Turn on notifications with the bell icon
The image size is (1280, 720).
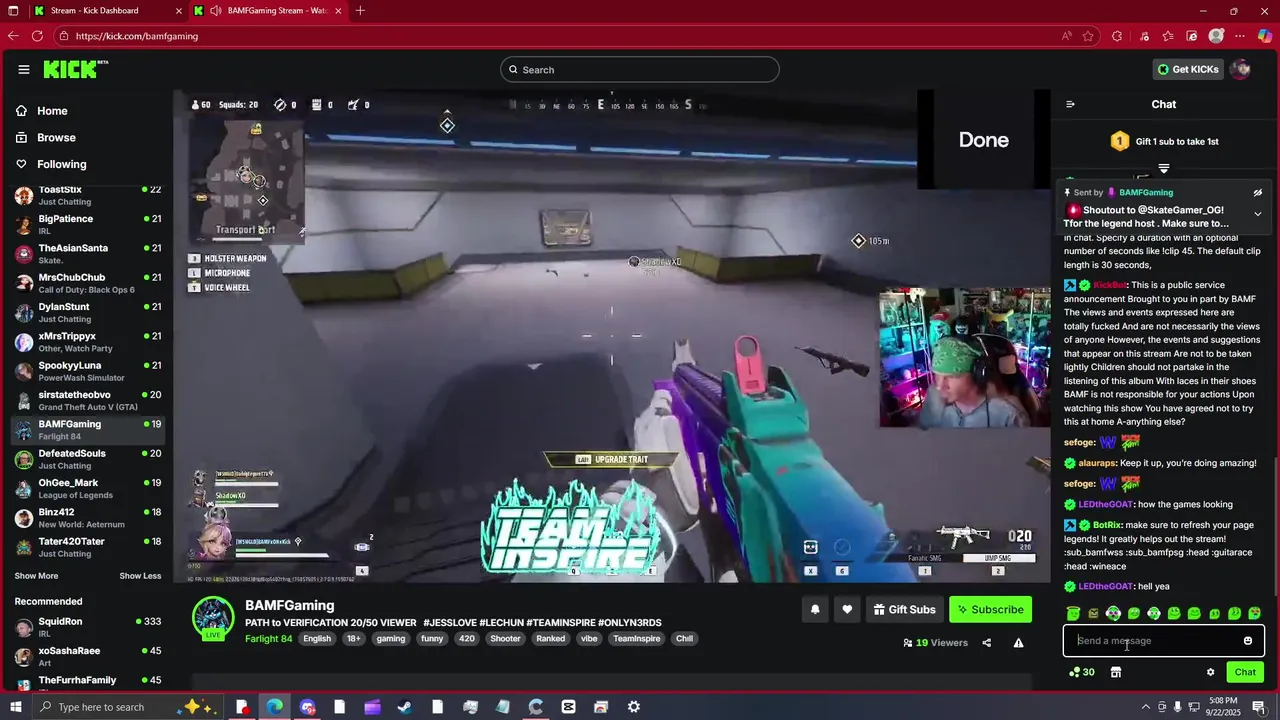click(815, 609)
